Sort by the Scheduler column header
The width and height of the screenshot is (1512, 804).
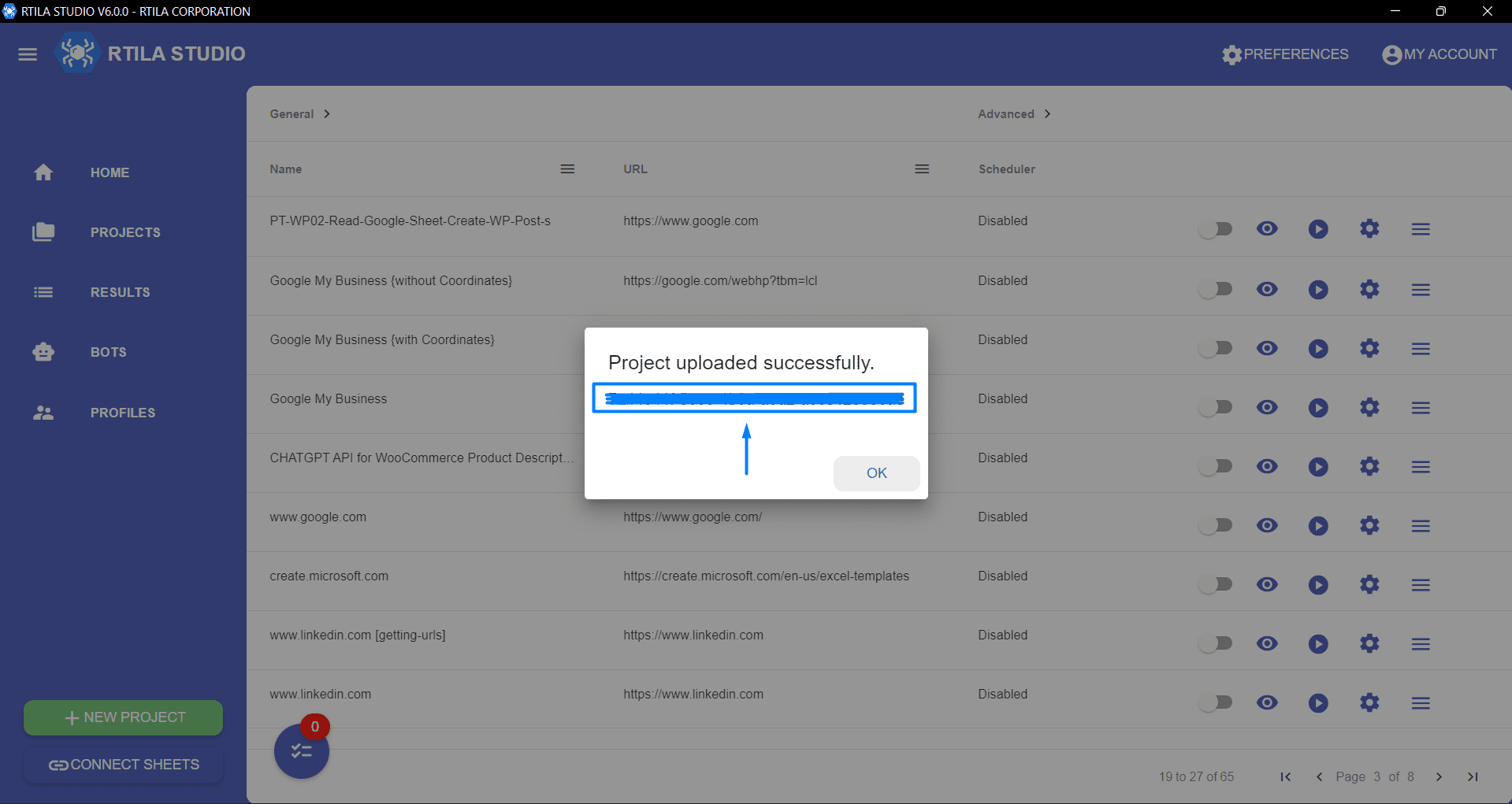[1007, 169]
